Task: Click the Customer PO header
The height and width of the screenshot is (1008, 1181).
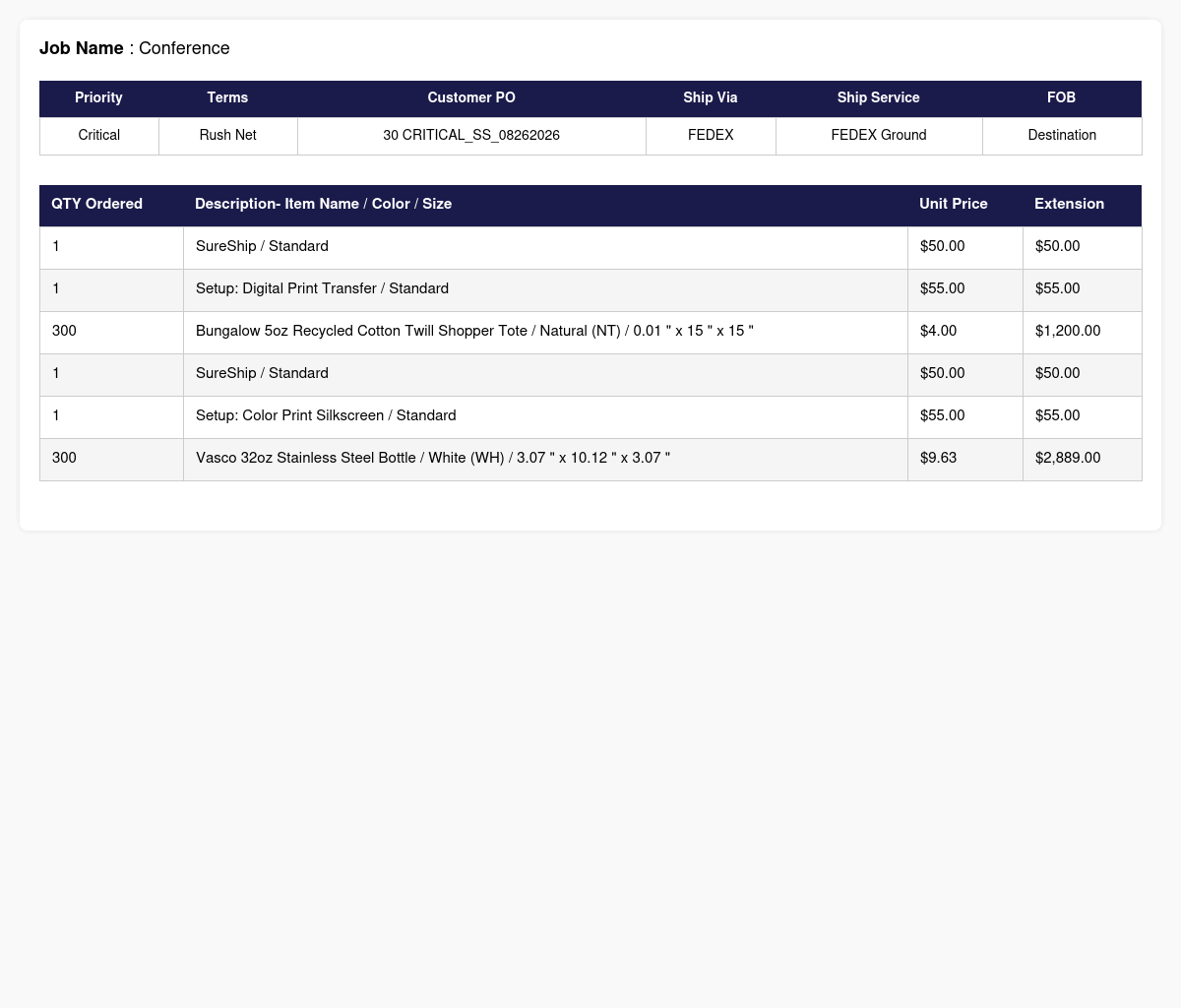Action: click(x=471, y=98)
